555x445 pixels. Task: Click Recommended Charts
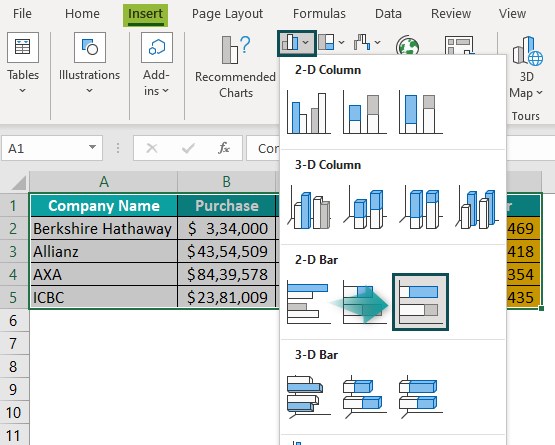click(x=235, y=67)
